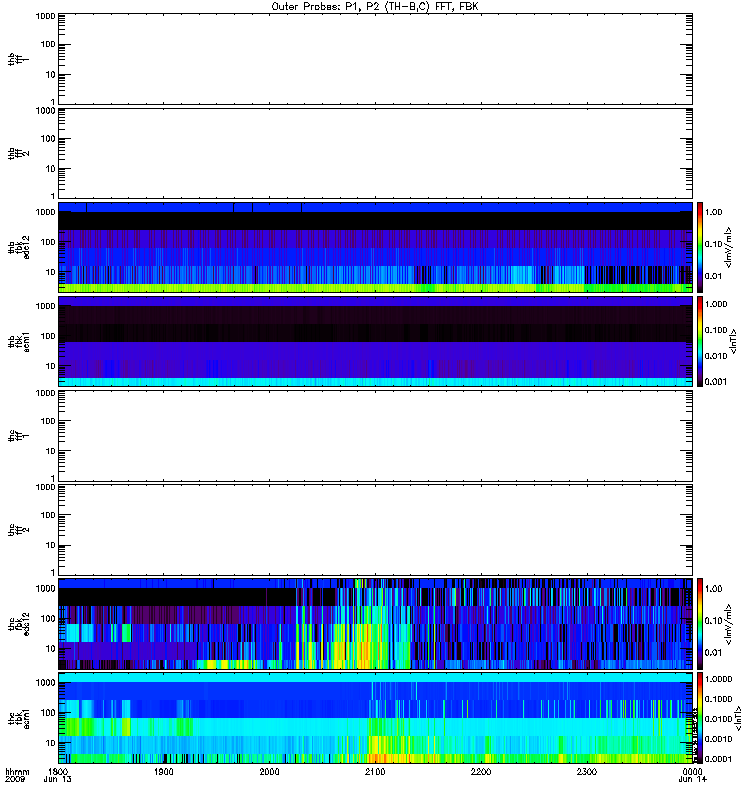The height and width of the screenshot is (800, 750).
Task: Click the colorbar beside the thc fbk scm1 panel
Action: 700,718
